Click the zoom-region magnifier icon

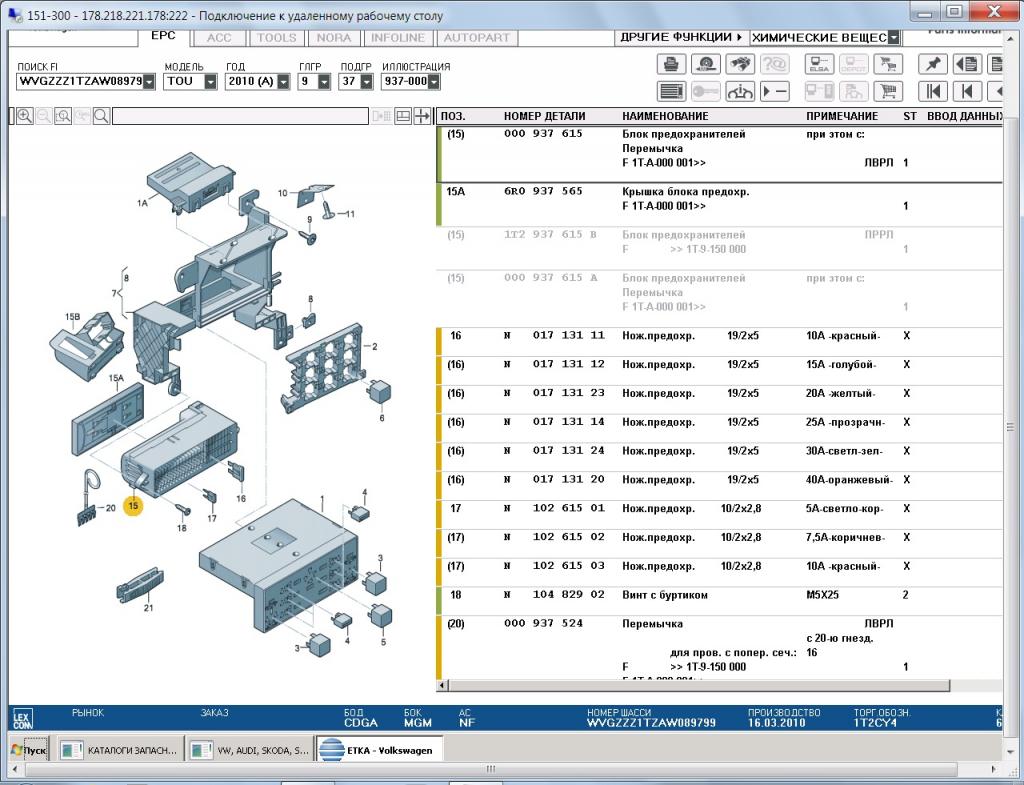click(x=63, y=116)
